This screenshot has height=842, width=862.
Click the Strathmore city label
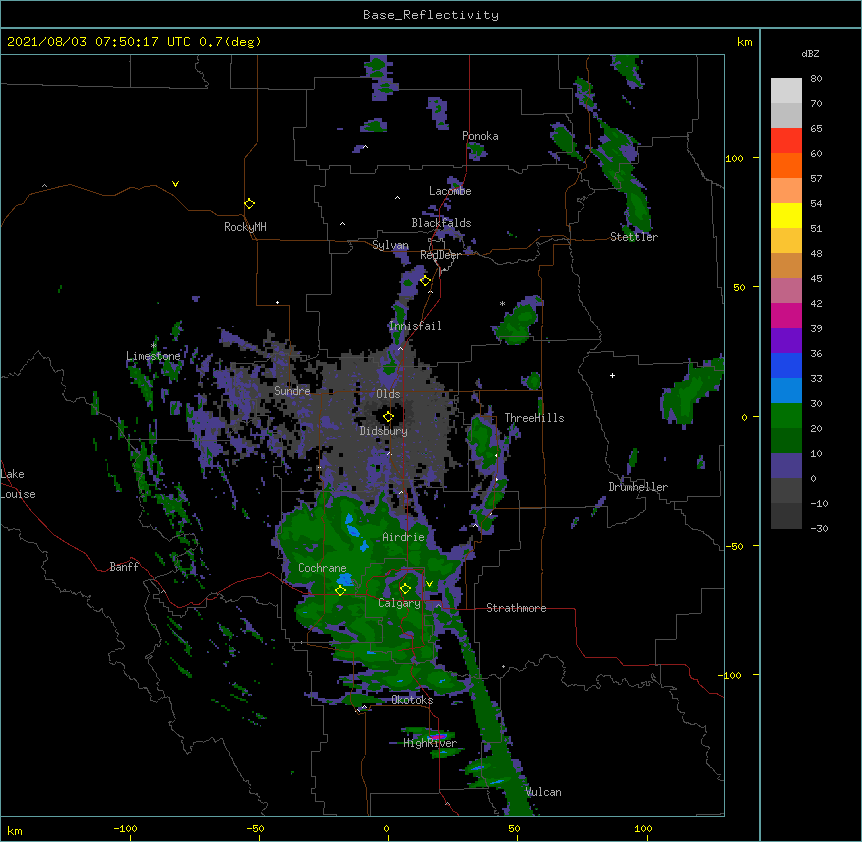pos(516,608)
